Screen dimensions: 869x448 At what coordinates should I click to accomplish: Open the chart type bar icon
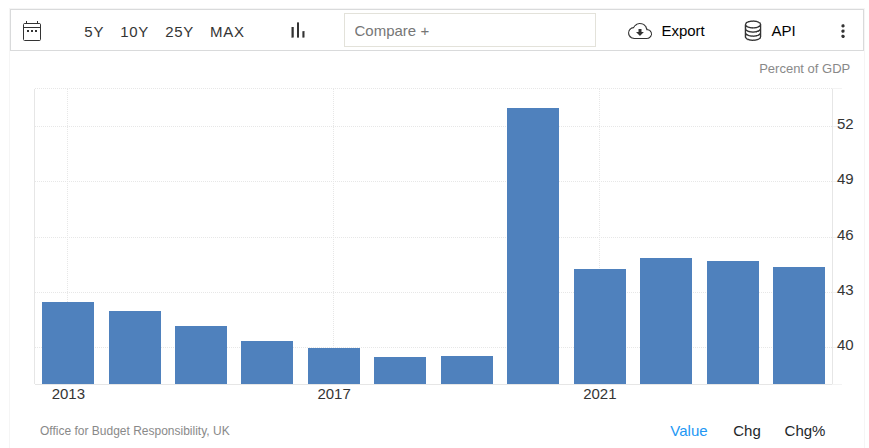point(298,30)
